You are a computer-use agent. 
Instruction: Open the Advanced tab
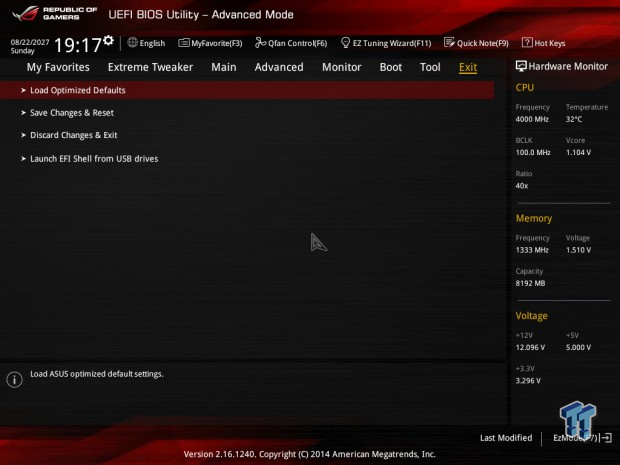click(279, 67)
